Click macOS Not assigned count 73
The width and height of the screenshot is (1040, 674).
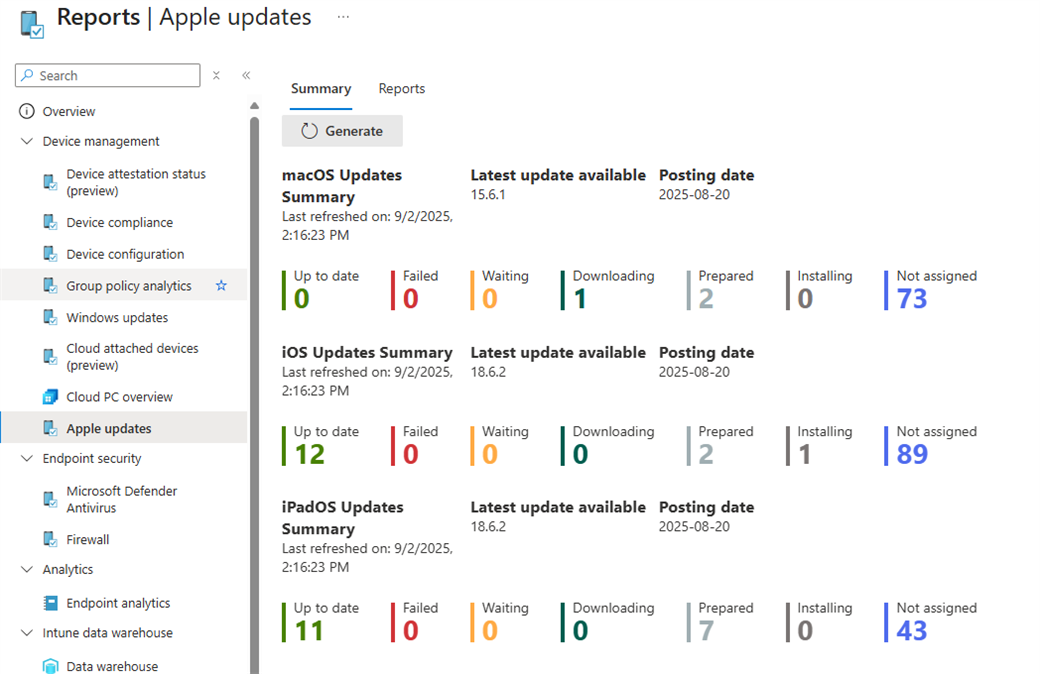point(912,299)
